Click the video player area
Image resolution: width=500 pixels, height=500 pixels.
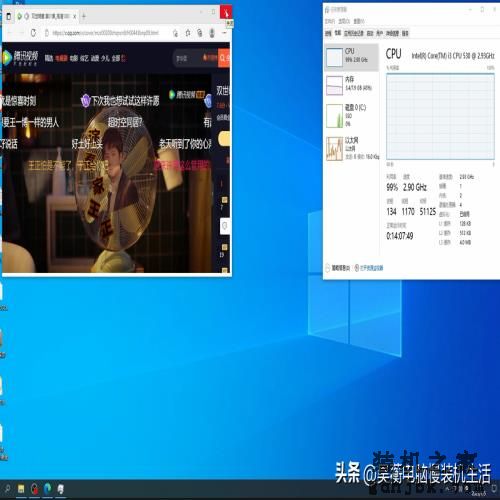[x=107, y=172]
